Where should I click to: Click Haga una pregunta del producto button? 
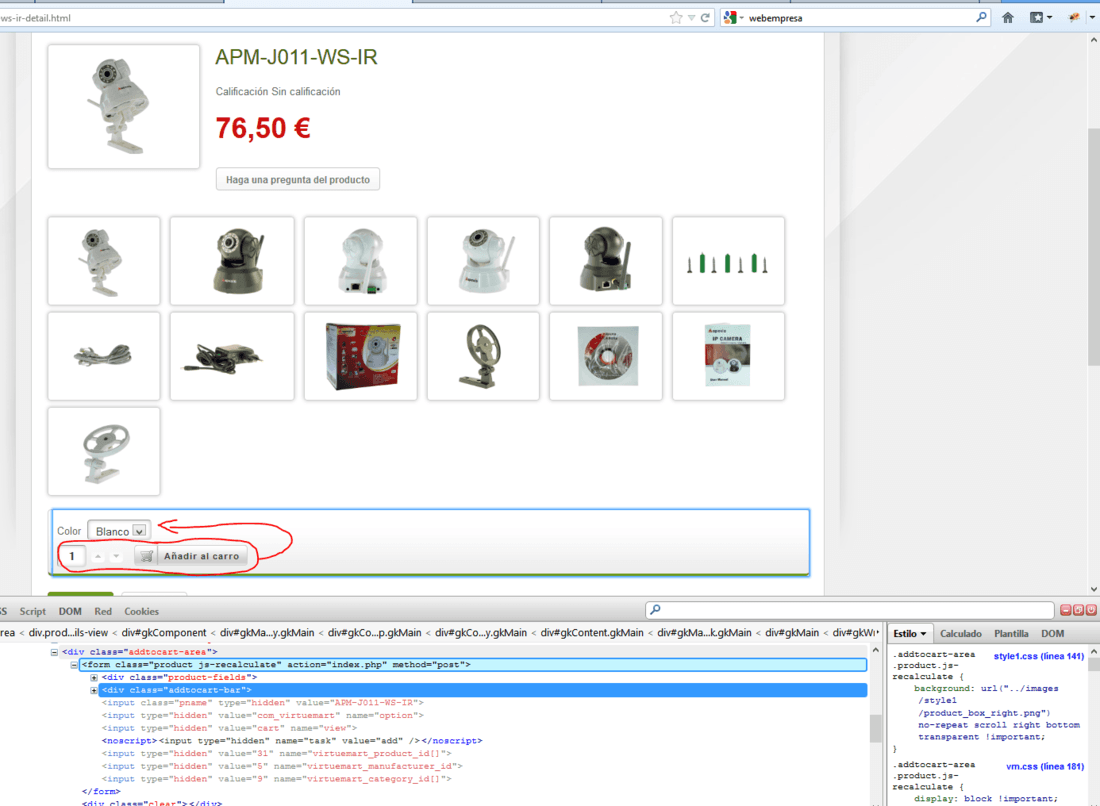click(297, 180)
